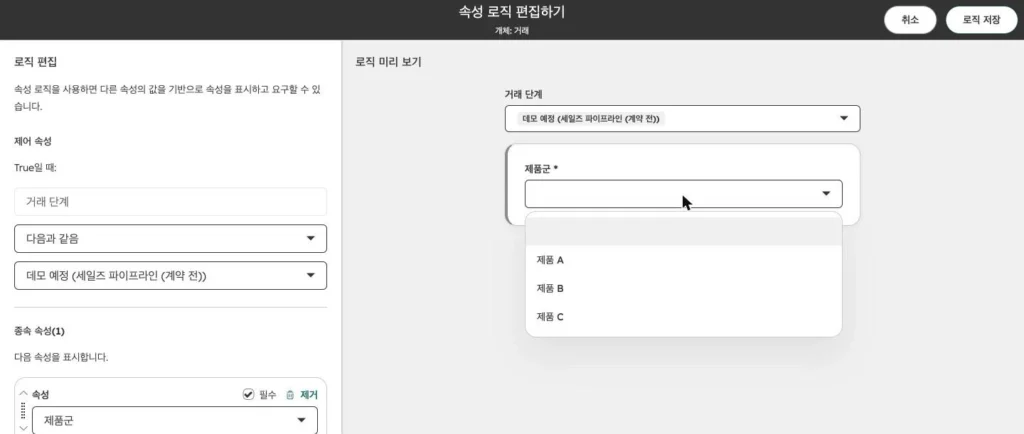Move property down with the down chevron
Screen dimensions: 1024x434
click(23, 428)
